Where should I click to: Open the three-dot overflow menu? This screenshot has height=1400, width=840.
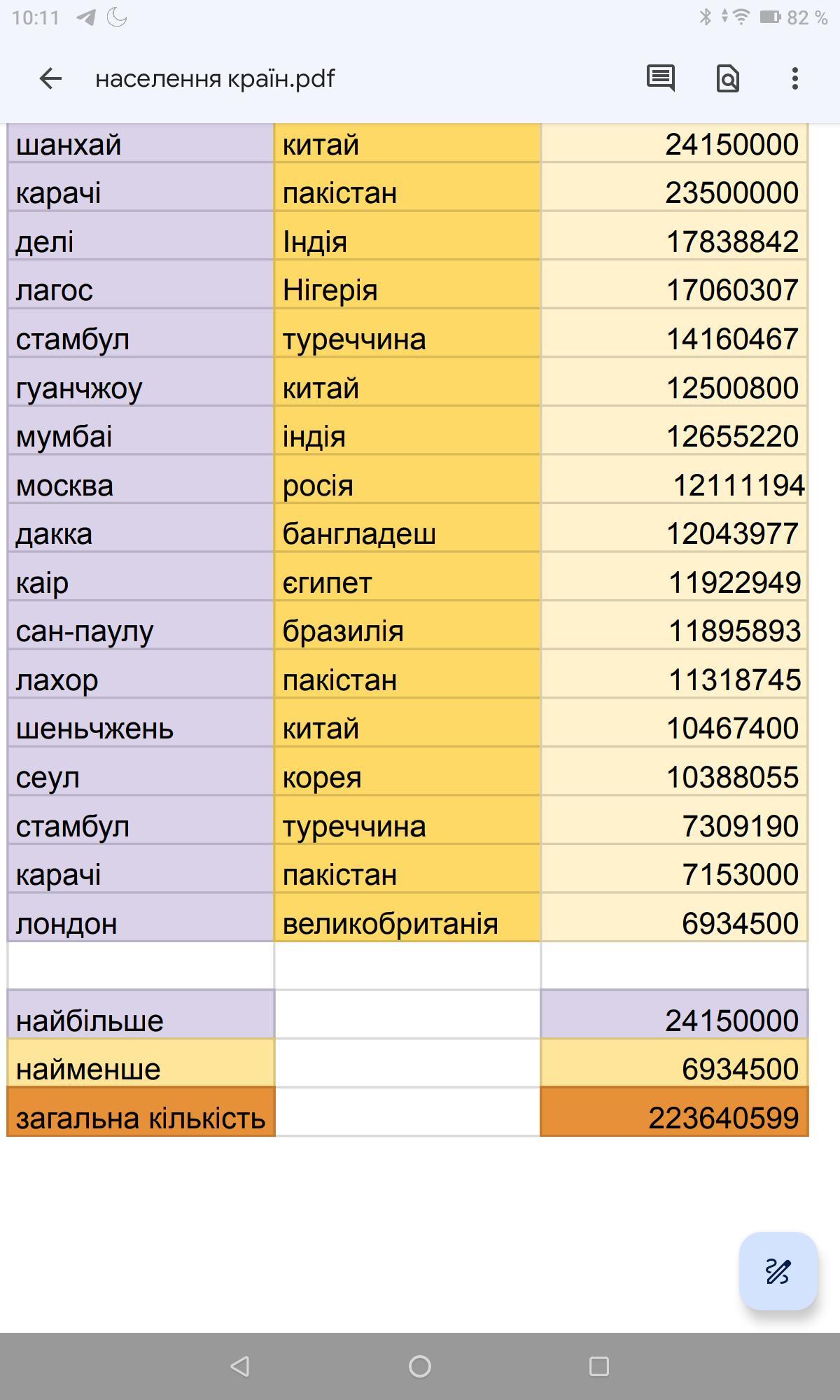[x=794, y=78]
